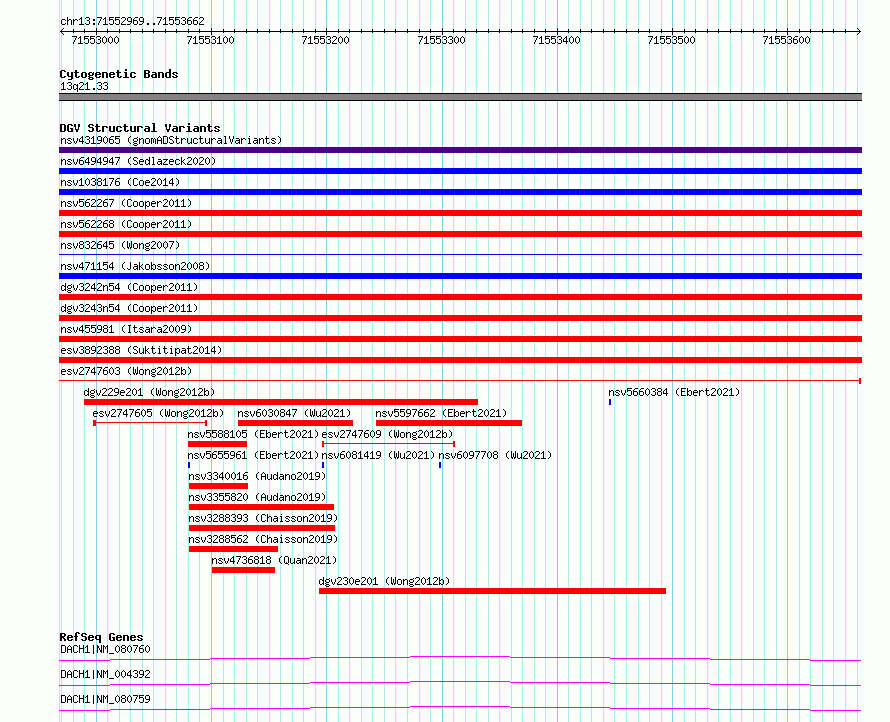Open nsv455981 Itsara2009 variant label
Viewport: 890px width, 722px height.
[126, 329]
